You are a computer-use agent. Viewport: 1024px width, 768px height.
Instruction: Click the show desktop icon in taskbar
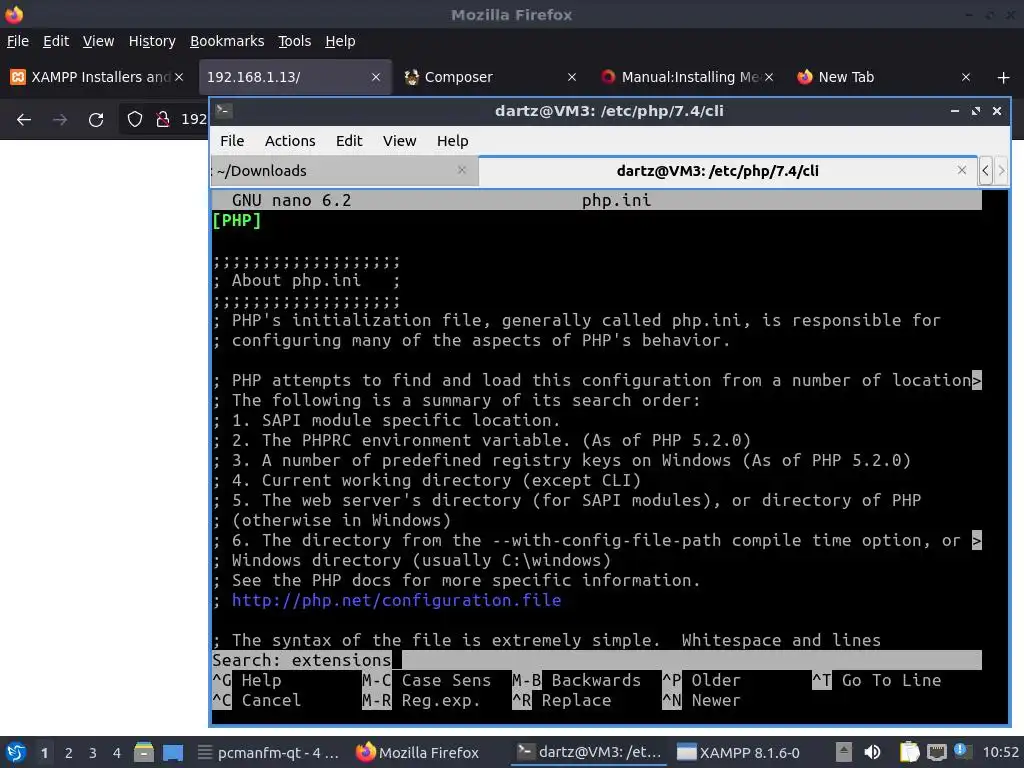point(173,752)
